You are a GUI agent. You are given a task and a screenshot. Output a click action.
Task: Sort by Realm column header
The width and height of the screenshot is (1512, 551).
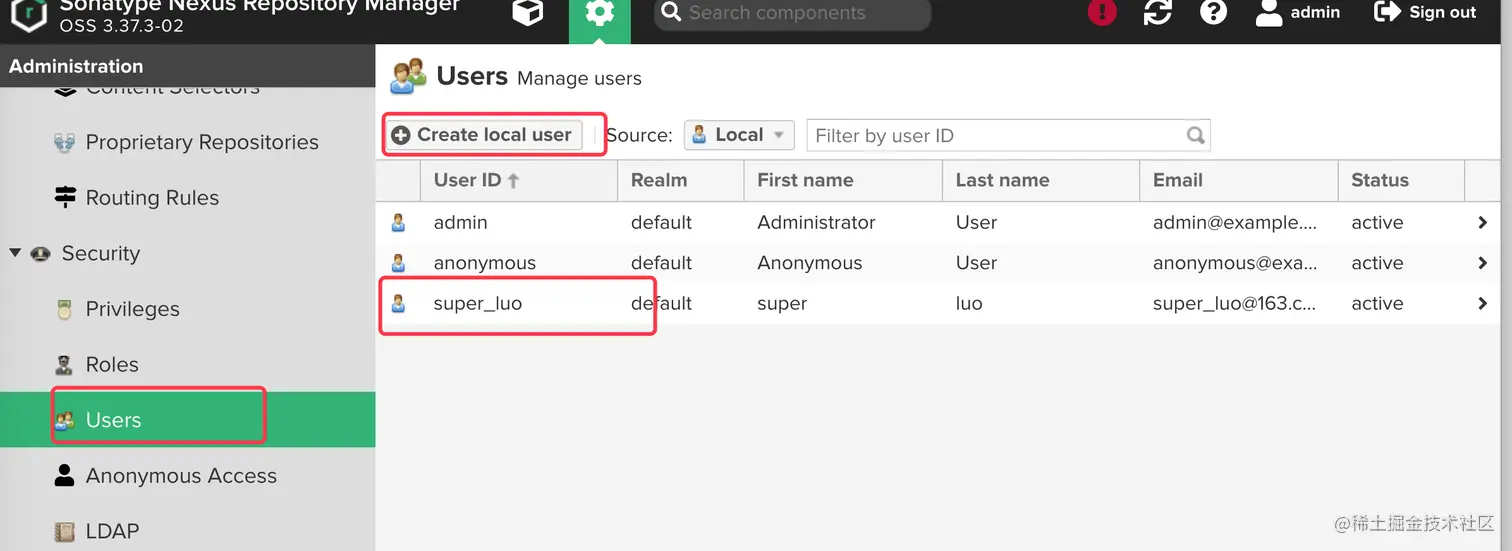tap(681, 181)
